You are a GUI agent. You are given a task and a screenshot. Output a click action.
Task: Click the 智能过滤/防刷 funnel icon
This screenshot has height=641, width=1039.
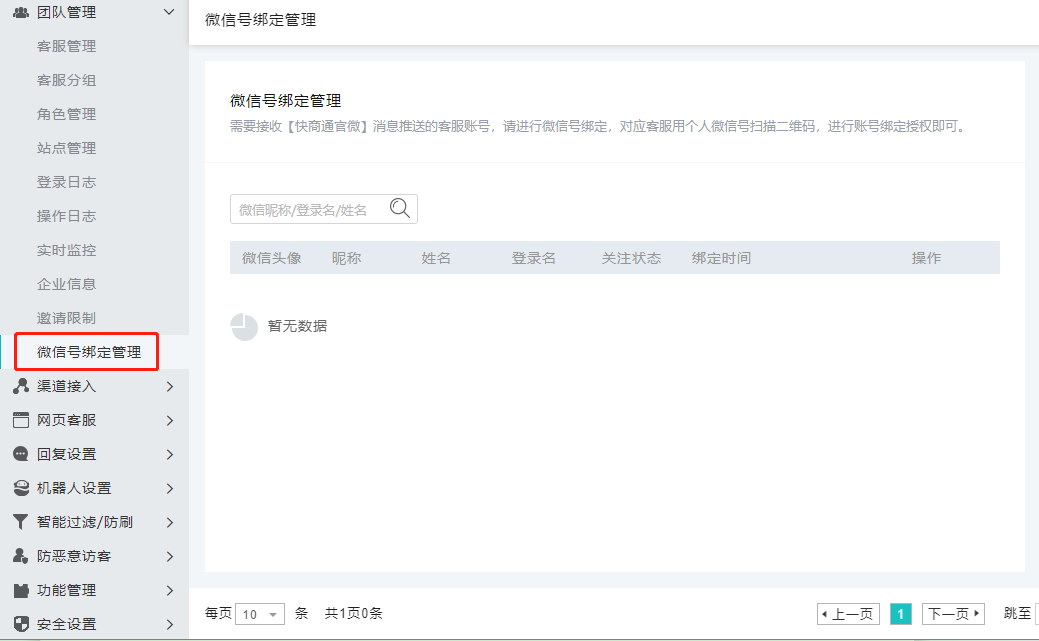point(20,522)
